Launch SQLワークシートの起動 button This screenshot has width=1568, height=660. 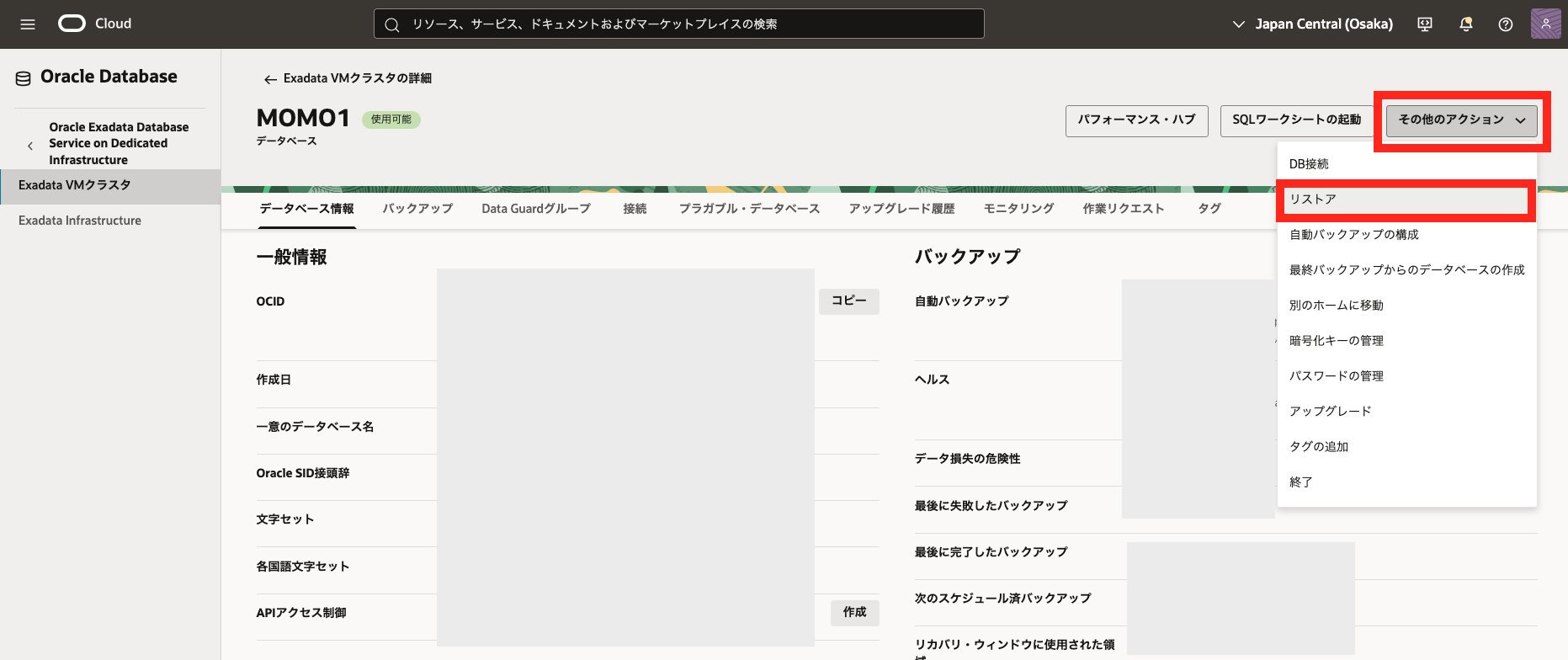pos(1296,120)
